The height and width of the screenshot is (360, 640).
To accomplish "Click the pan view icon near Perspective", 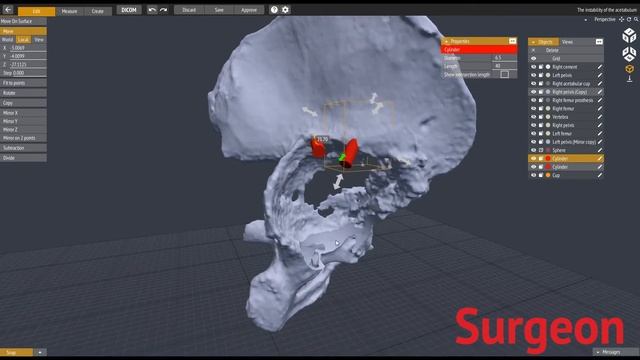I will point(622,20).
